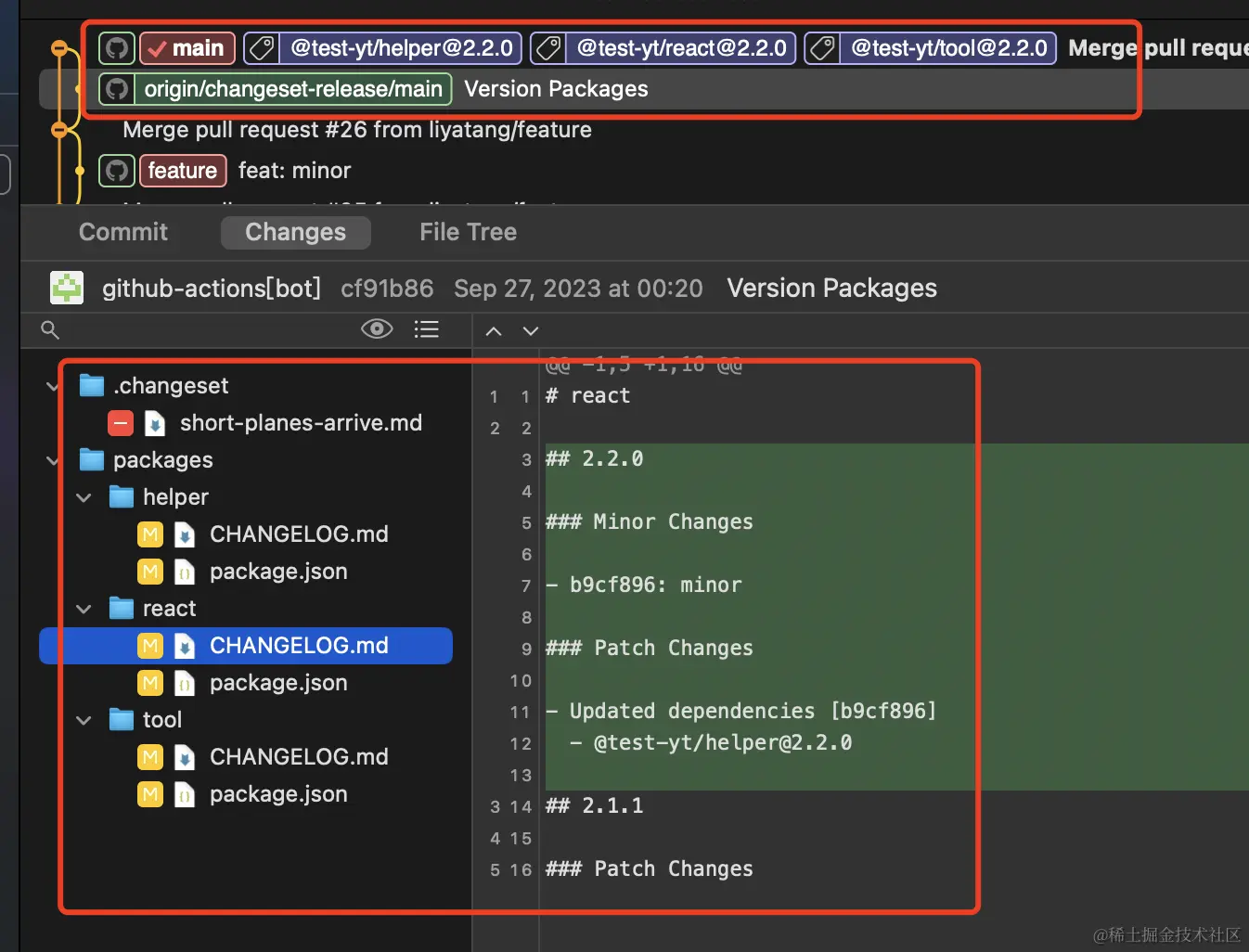Image resolution: width=1249 pixels, height=952 pixels.
Task: Select commit 'Merge pull request #26 from liyatang/feature'
Action: tap(357, 130)
